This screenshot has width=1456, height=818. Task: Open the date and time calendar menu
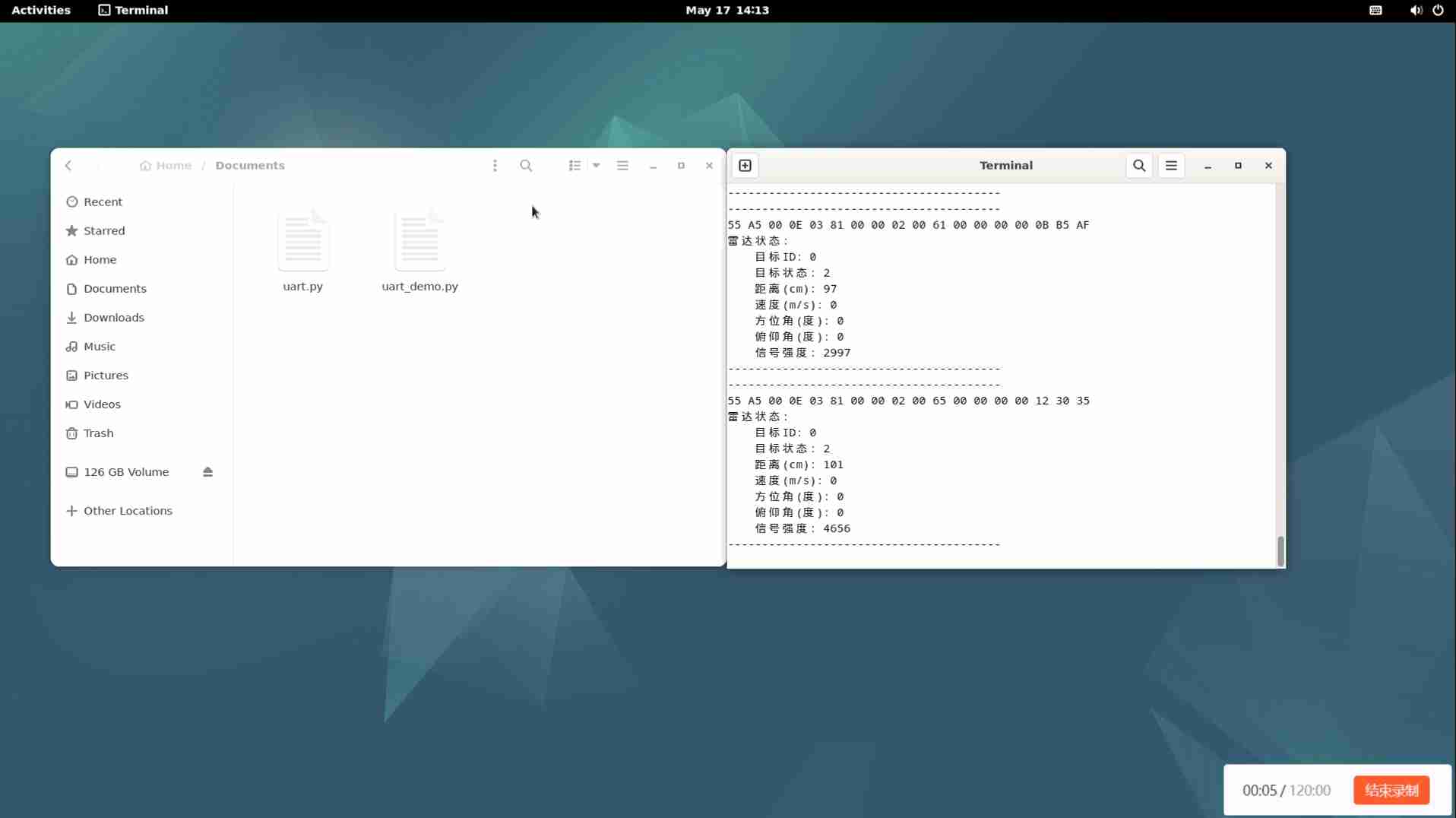coord(726,11)
